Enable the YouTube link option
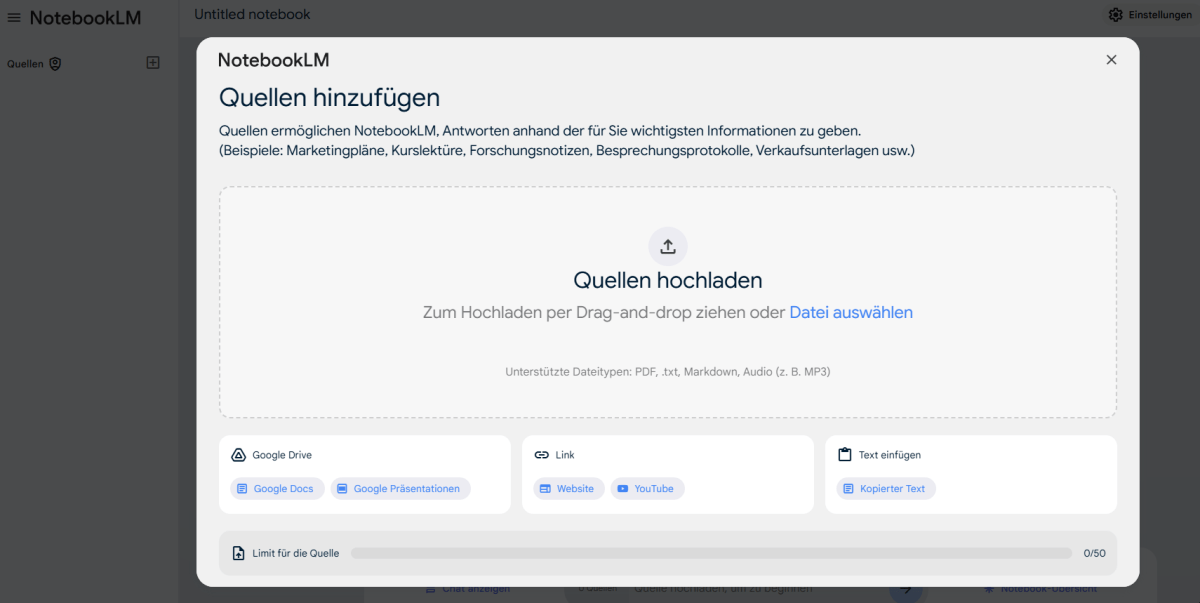The width and height of the screenshot is (1200, 603). pos(647,488)
